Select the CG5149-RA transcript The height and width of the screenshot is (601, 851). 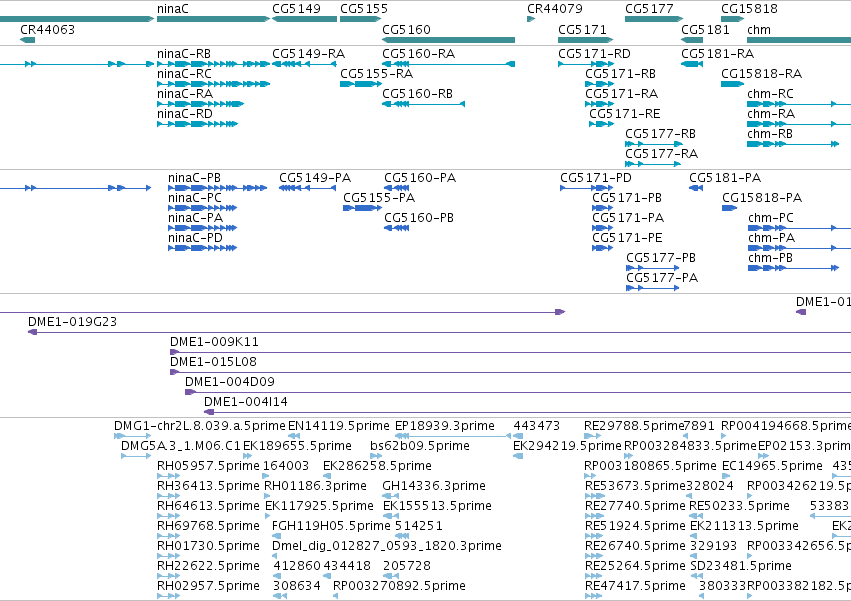304,64
